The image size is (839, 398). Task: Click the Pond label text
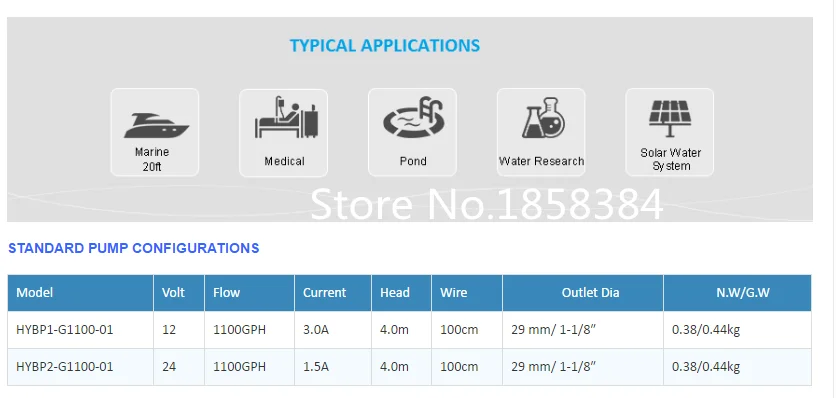(x=413, y=161)
